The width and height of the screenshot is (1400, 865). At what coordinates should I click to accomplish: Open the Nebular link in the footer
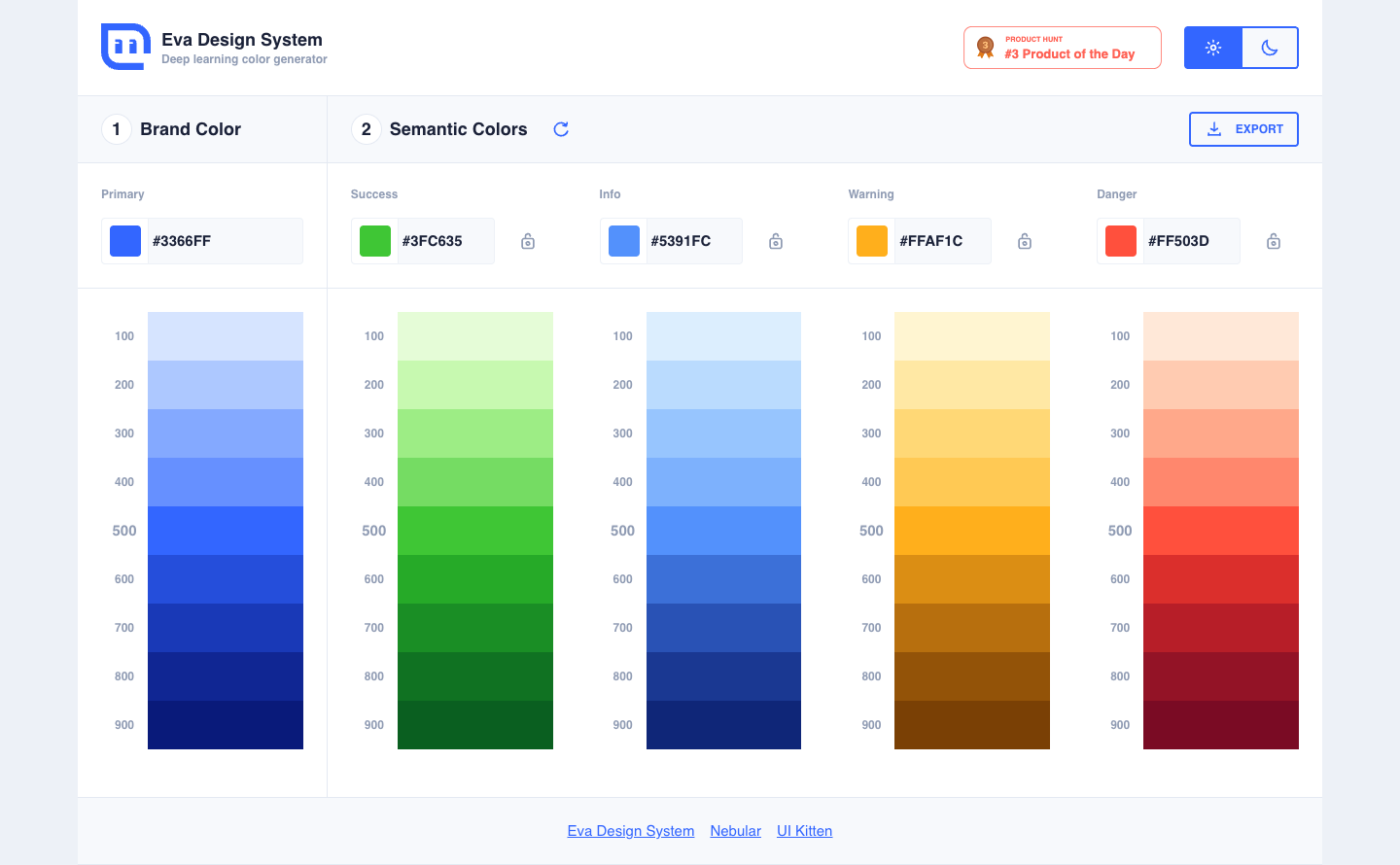pyautogui.click(x=735, y=831)
